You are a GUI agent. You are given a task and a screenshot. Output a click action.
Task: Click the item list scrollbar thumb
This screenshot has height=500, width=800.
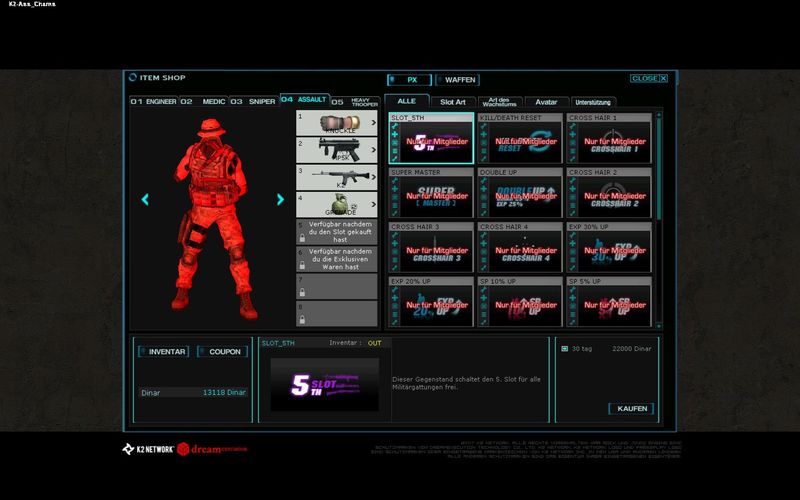click(659, 168)
